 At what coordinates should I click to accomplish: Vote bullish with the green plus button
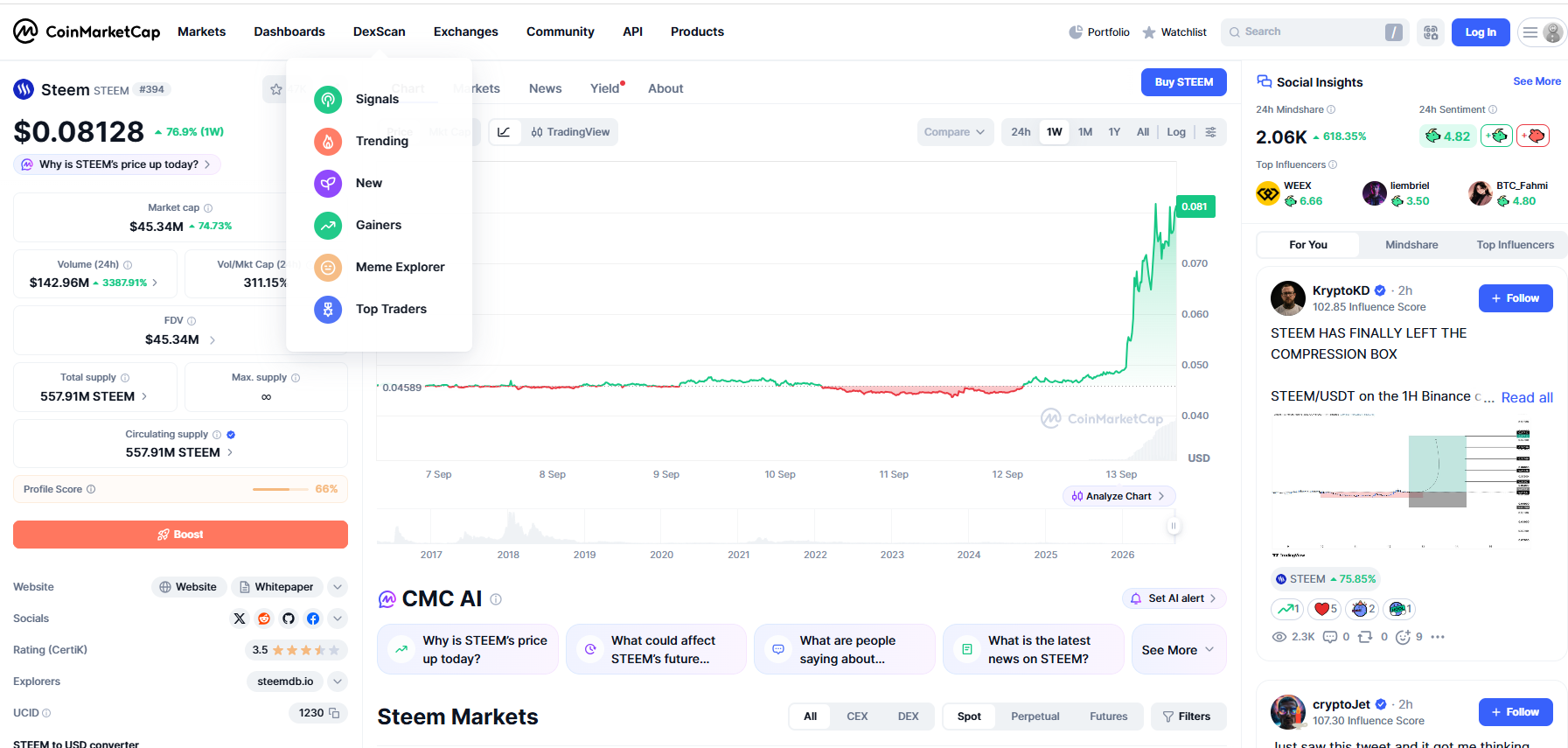(1496, 136)
